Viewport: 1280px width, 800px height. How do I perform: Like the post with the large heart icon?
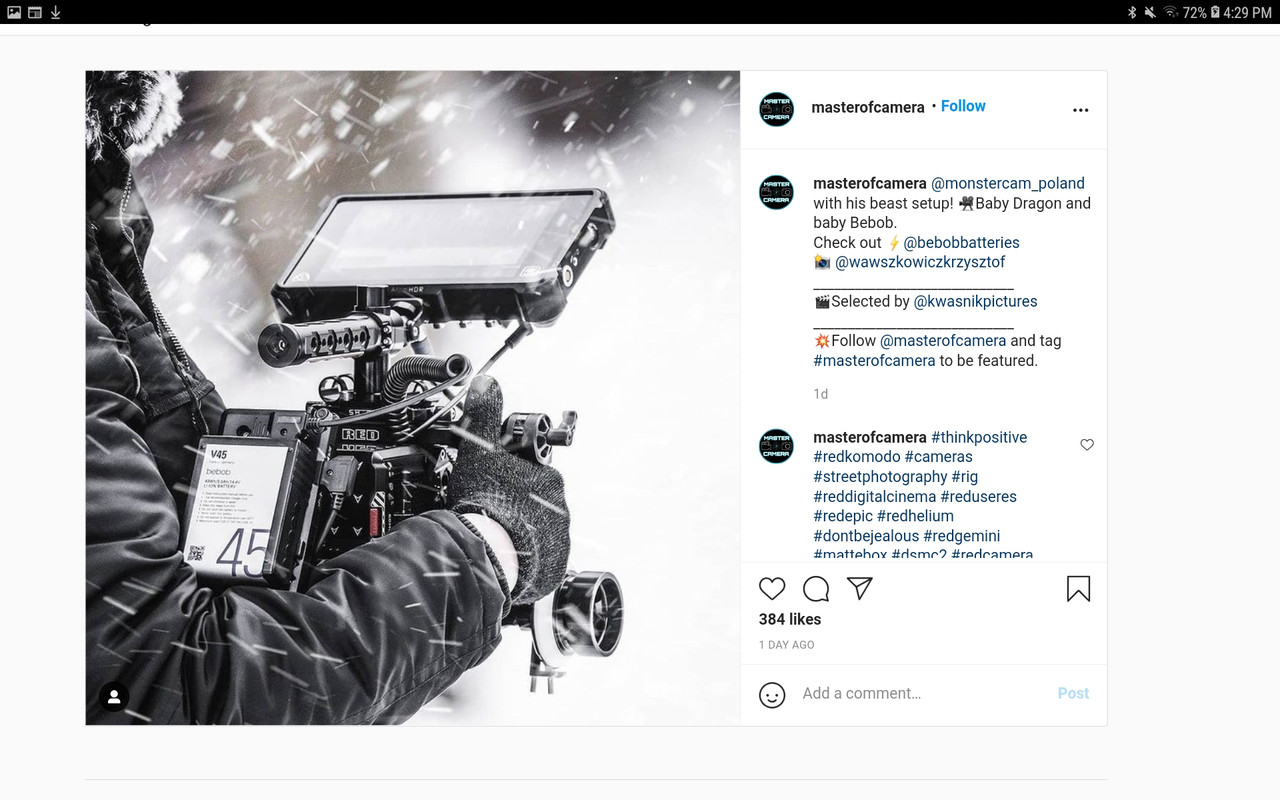tap(772, 588)
